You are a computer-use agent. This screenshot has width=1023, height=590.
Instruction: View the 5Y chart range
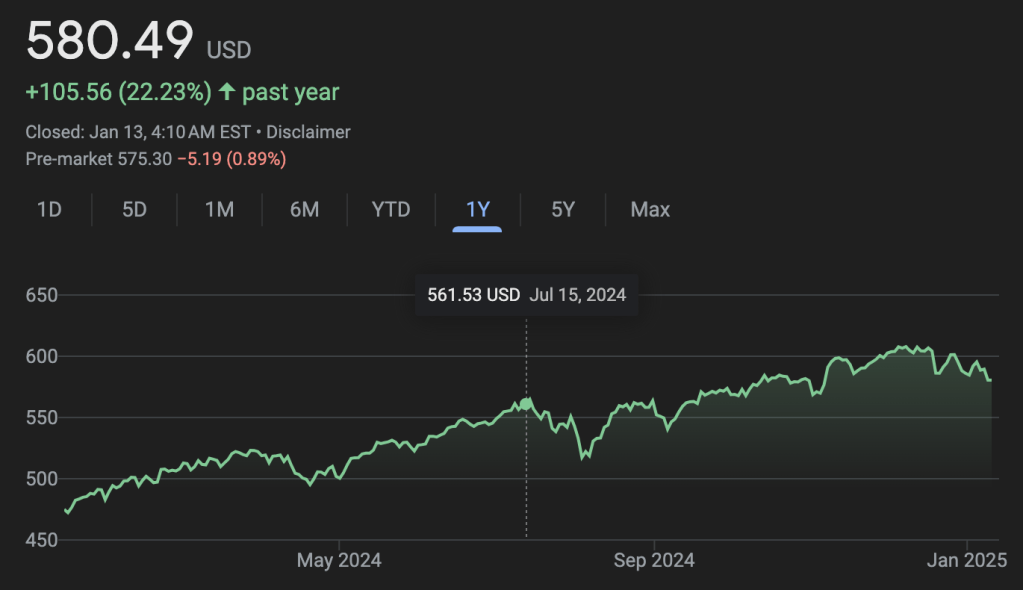[x=563, y=210]
